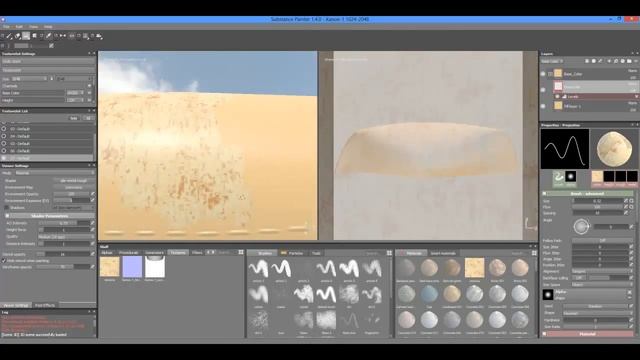Collapse the Shader Parameters section
The height and width of the screenshot is (360, 640).
click(x=7, y=216)
